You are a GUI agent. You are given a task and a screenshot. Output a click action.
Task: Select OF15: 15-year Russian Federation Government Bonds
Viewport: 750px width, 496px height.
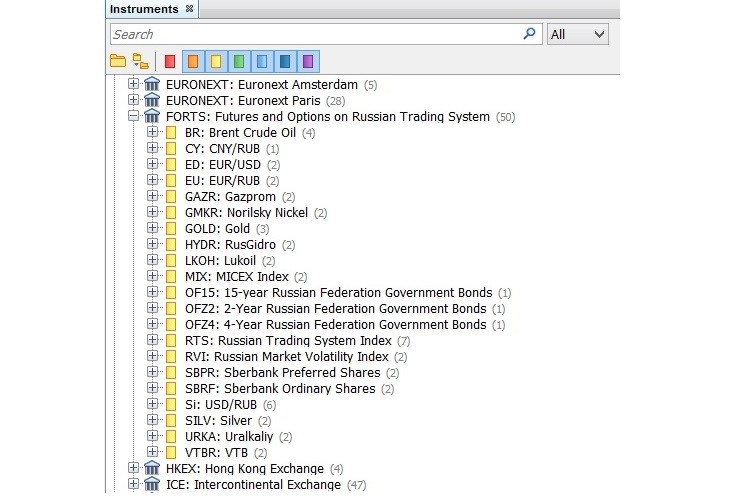339,292
